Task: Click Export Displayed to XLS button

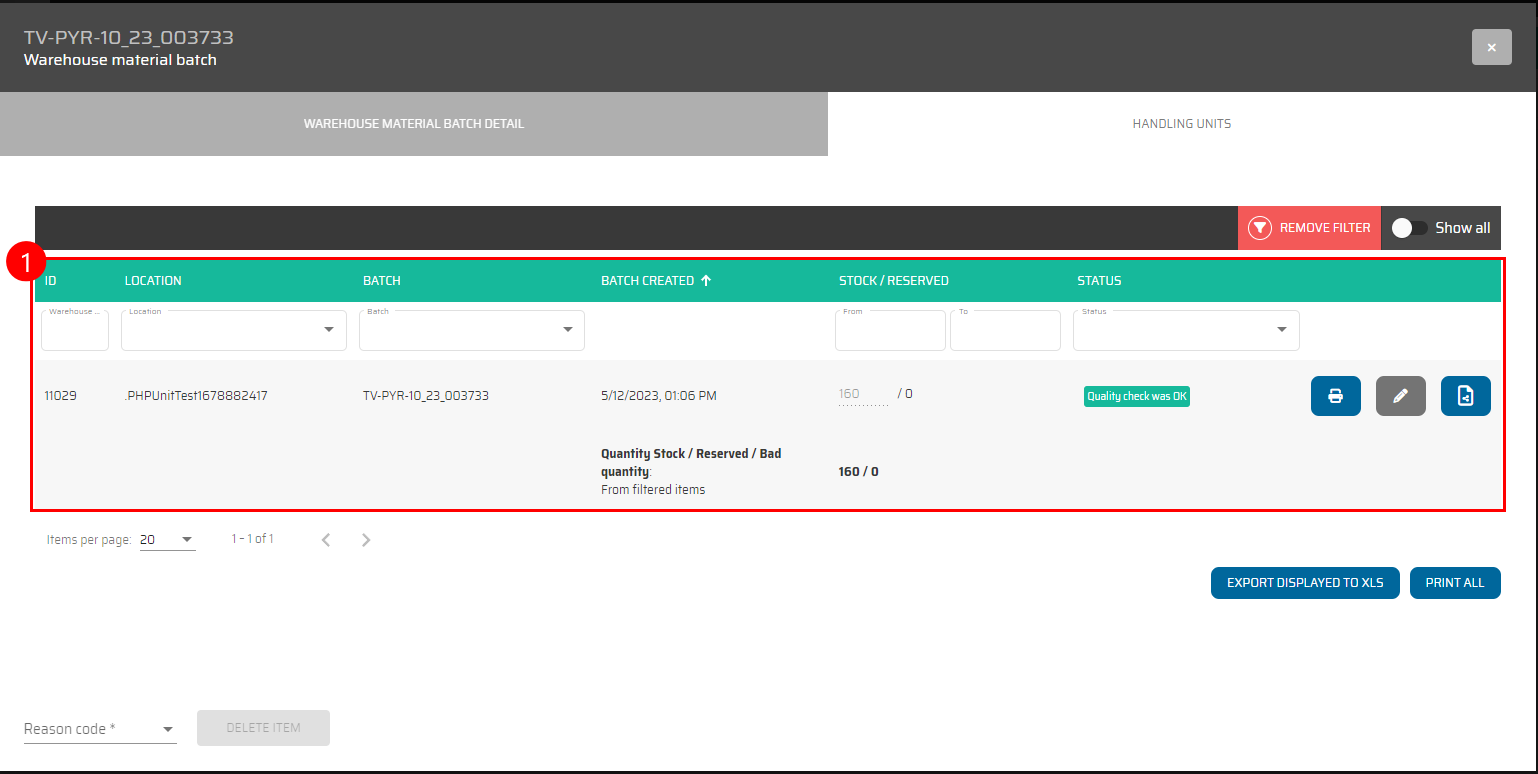Action: [1304, 583]
